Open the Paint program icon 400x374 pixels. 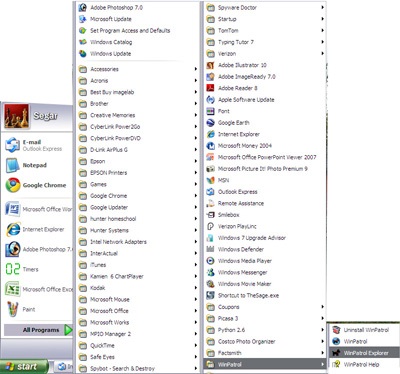pos(13,309)
